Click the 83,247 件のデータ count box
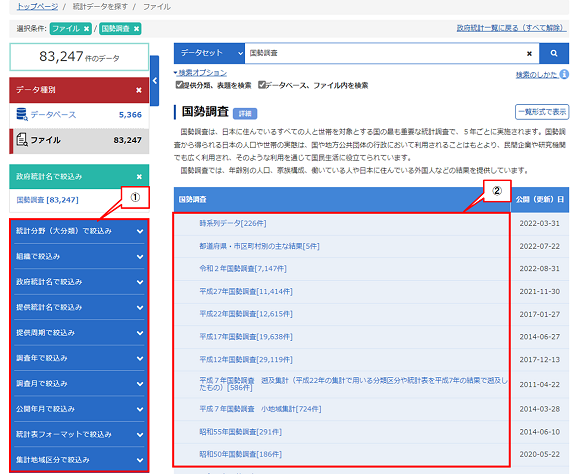This screenshot has width=581, height=474. [x=79, y=57]
